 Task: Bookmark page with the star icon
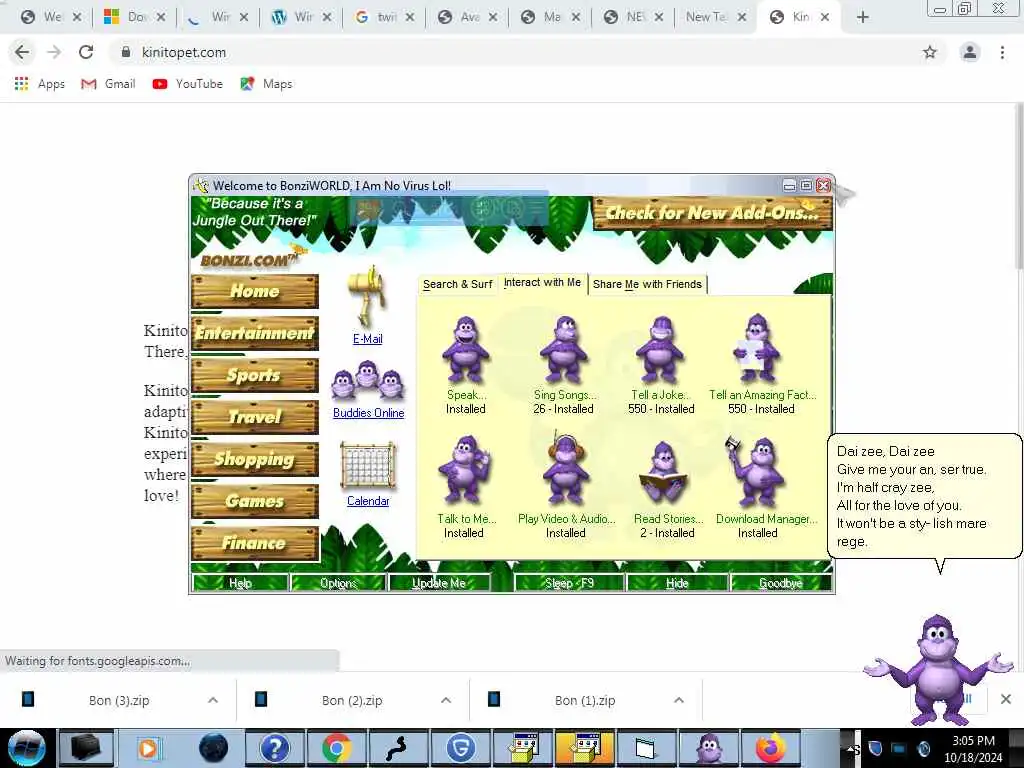point(930,52)
